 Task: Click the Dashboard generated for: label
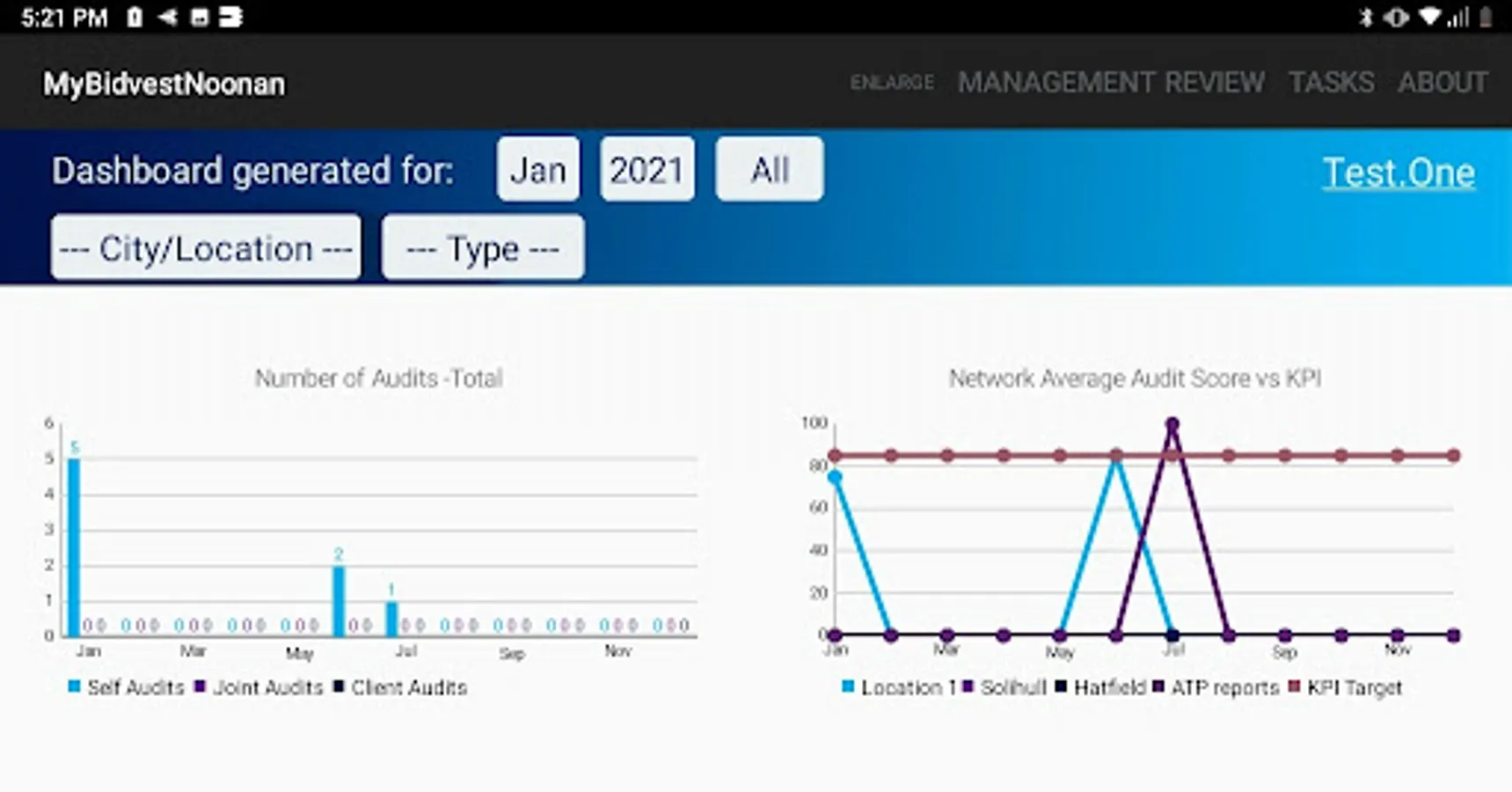253,171
